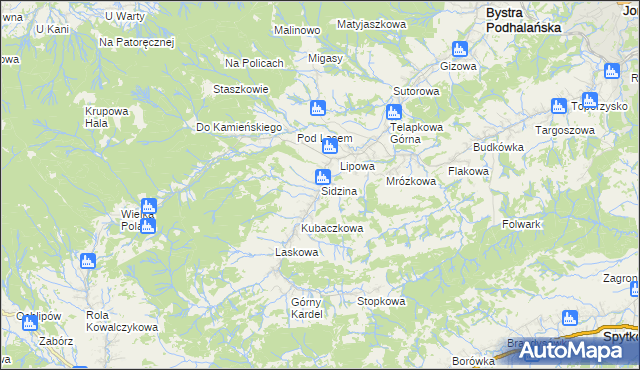Image resolution: width=640 pixels, height=370 pixels.
Task: Click the factory icon next to Sidzina
Action: click(322, 177)
